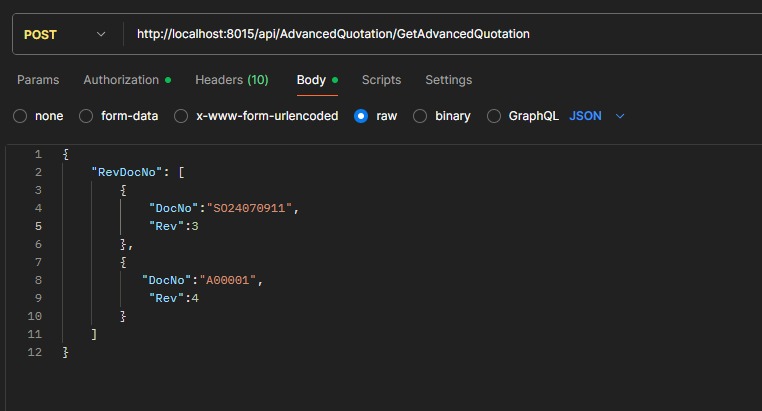Switch to the Settings tab

pos(448,80)
